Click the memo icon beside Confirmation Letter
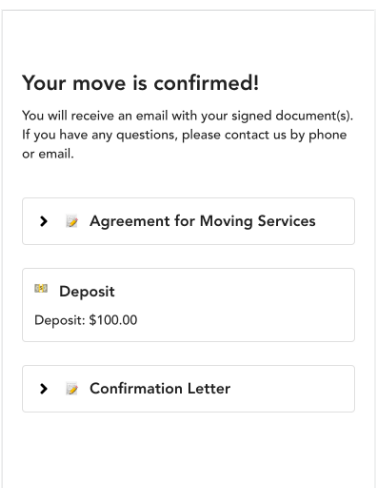 click(72, 389)
